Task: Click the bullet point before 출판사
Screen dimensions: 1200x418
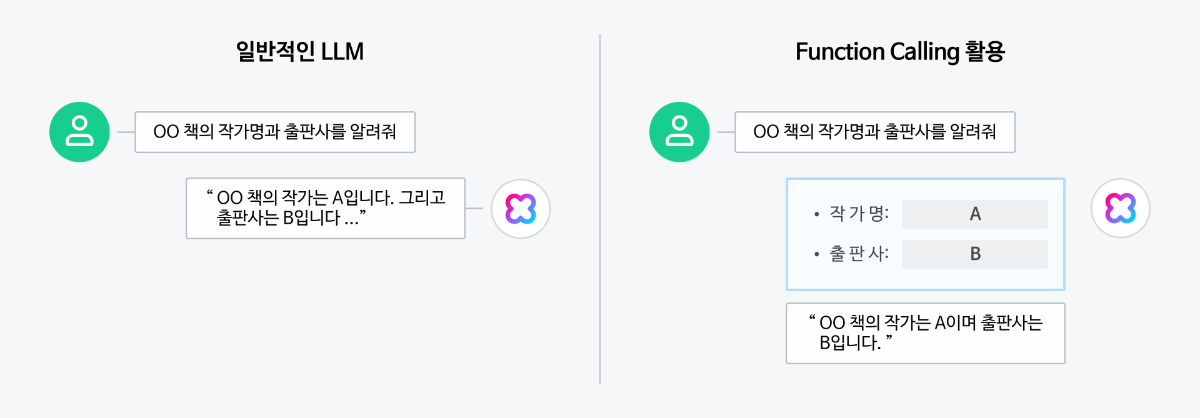Action: [816, 255]
